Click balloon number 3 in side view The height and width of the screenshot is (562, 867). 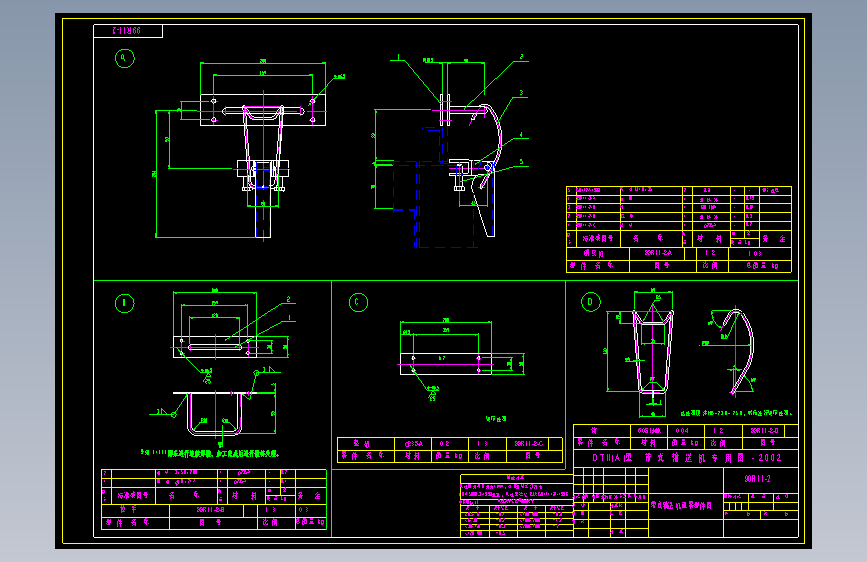[521, 92]
